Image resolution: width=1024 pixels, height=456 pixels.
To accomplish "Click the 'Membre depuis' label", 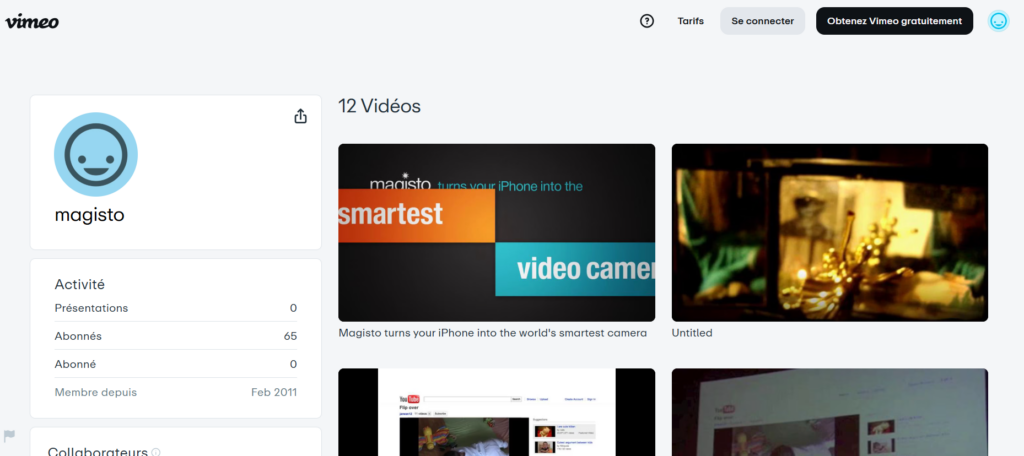I will pyautogui.click(x=96, y=392).
